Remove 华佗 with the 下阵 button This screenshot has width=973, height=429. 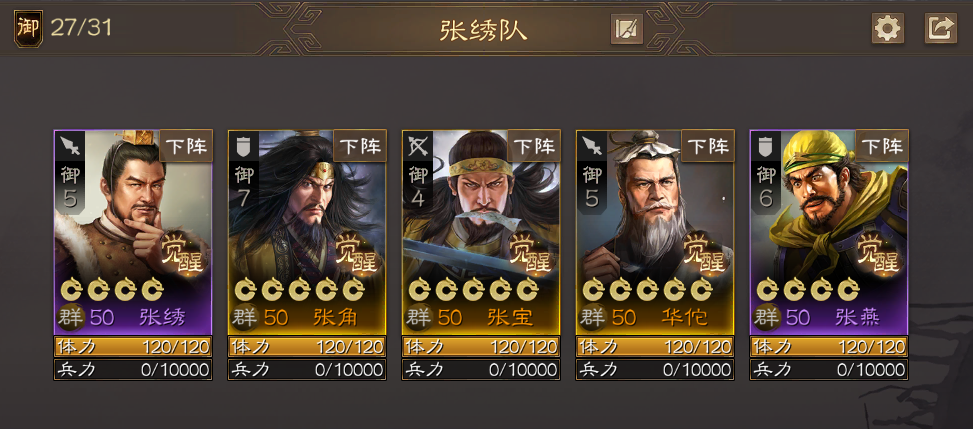708,147
